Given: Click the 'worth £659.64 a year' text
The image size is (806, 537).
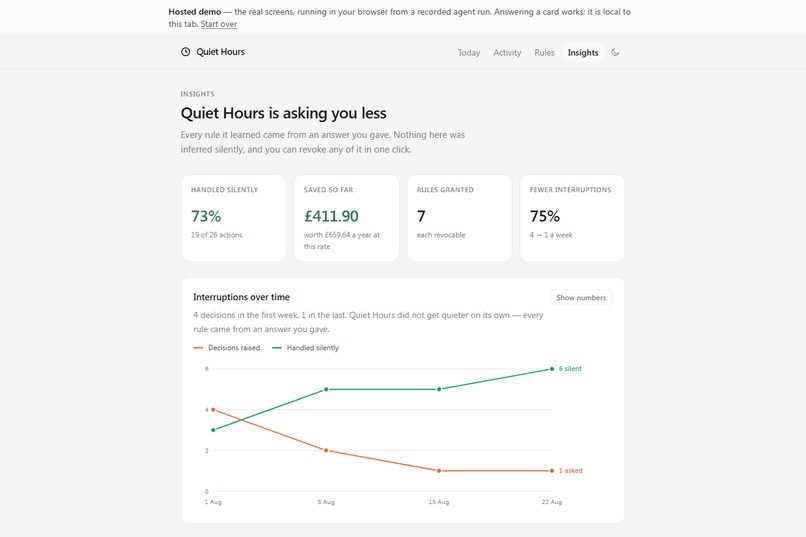Looking at the screenshot, I should pyautogui.click(x=337, y=235).
